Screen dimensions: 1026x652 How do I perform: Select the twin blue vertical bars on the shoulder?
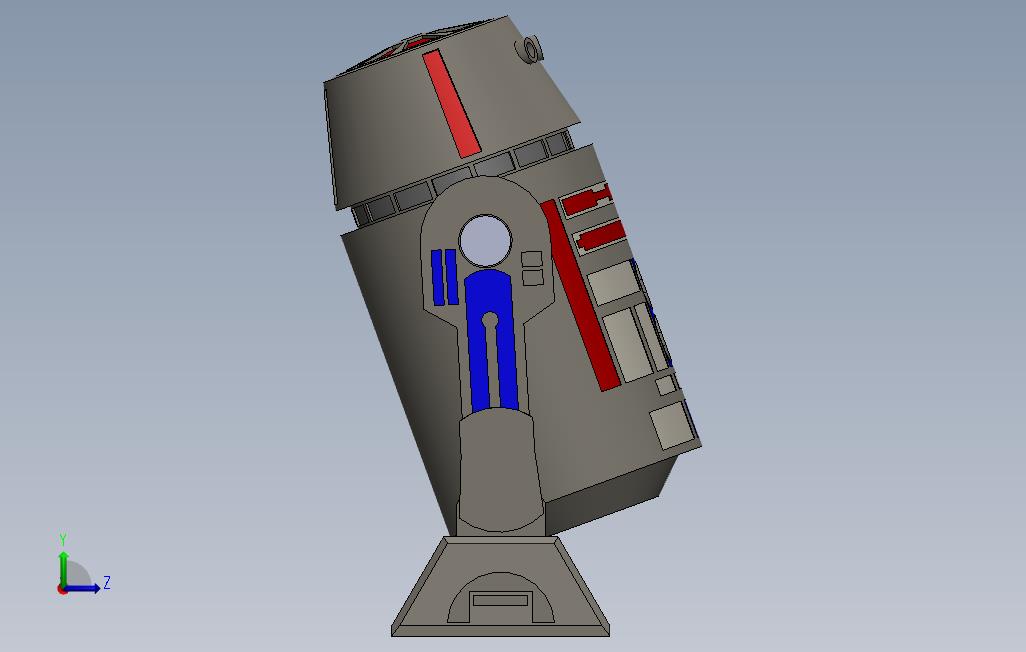coord(444,276)
